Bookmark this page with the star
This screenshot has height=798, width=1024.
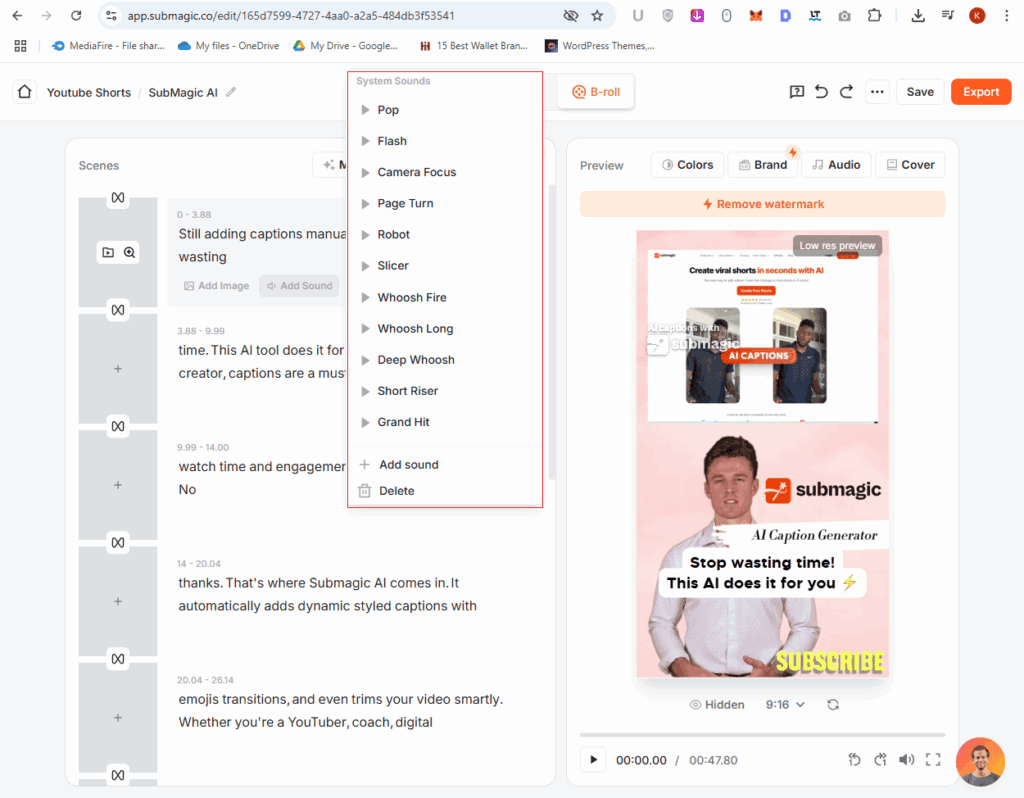pyautogui.click(x=597, y=16)
